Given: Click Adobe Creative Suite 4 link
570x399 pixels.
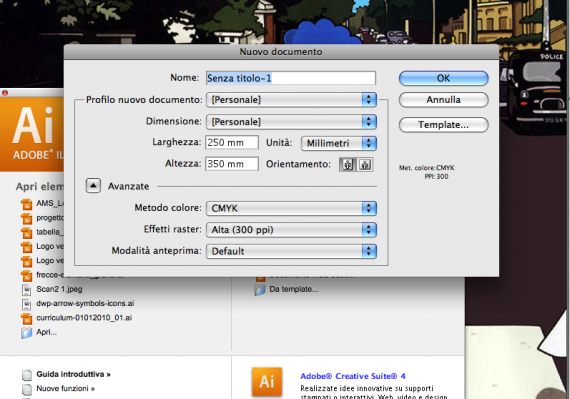Looking at the screenshot, I should point(353,376).
